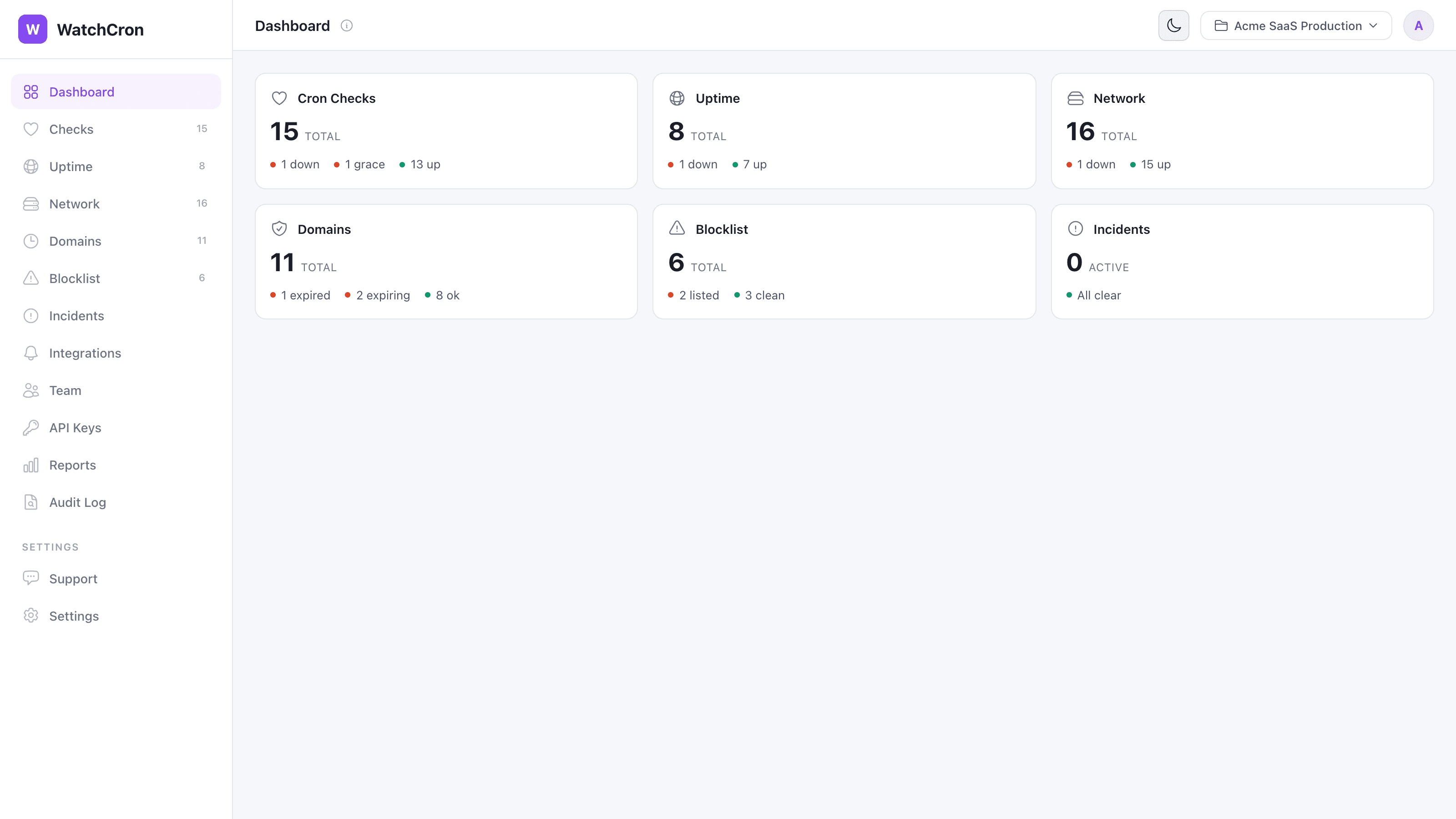The height and width of the screenshot is (819, 1456).
Task: Open Network in the sidebar
Action: (x=116, y=203)
